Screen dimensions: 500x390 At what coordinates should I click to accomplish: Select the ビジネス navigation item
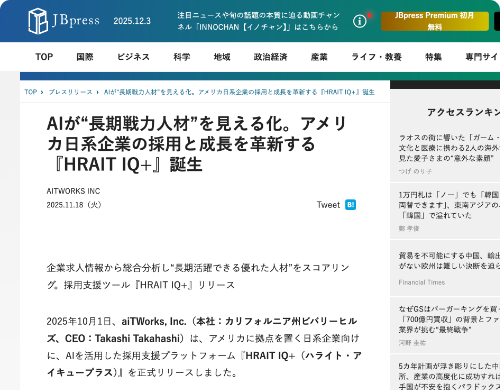coord(133,57)
